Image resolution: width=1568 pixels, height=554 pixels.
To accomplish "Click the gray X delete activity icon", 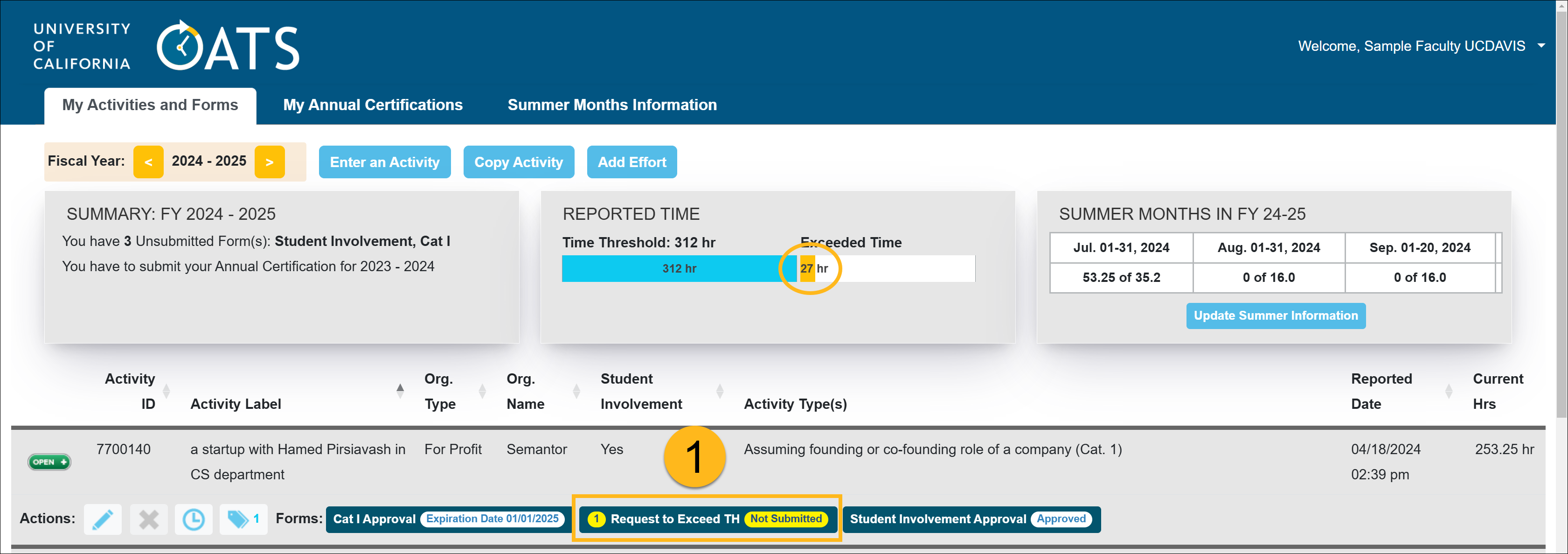I will point(148,519).
